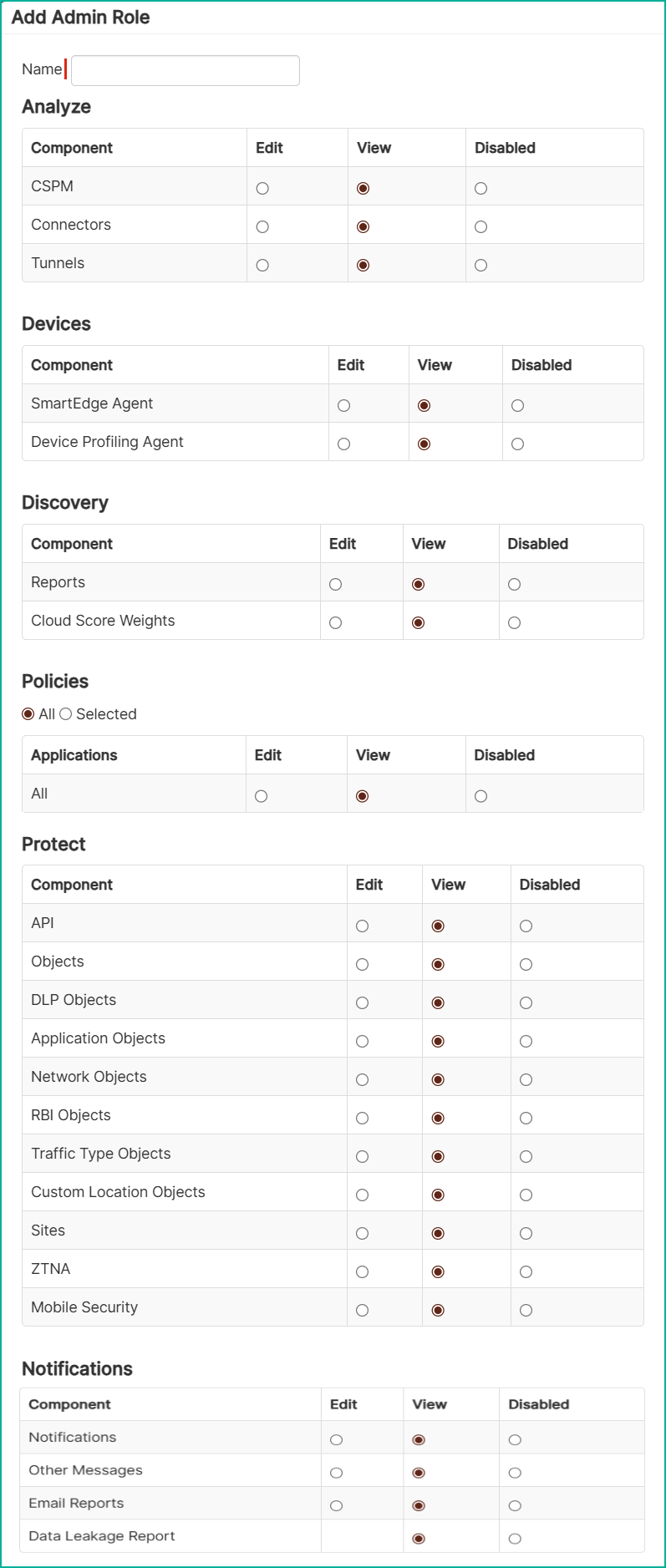Set Reports to Edit permission
Image resolution: width=666 pixels, height=1568 pixels.
pyautogui.click(x=335, y=585)
